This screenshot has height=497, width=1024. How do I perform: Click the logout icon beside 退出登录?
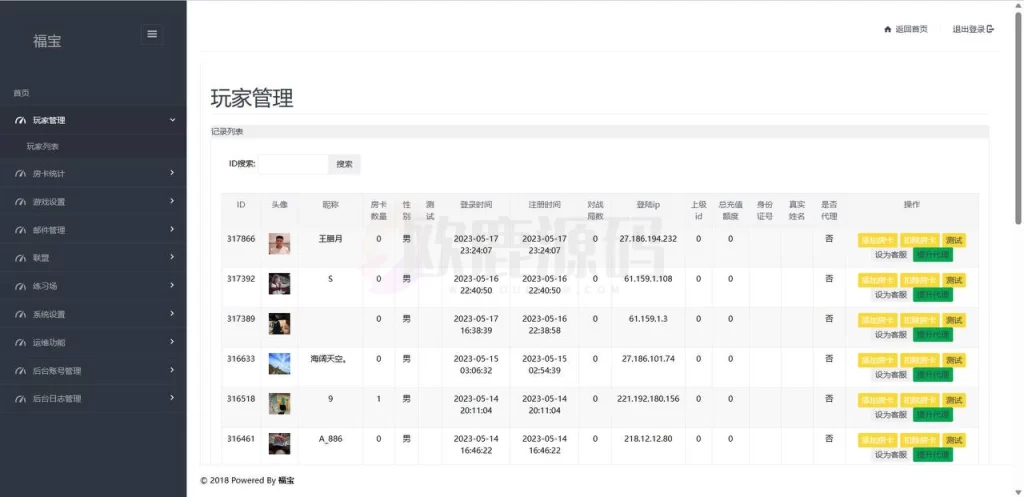pyautogui.click(x=991, y=29)
